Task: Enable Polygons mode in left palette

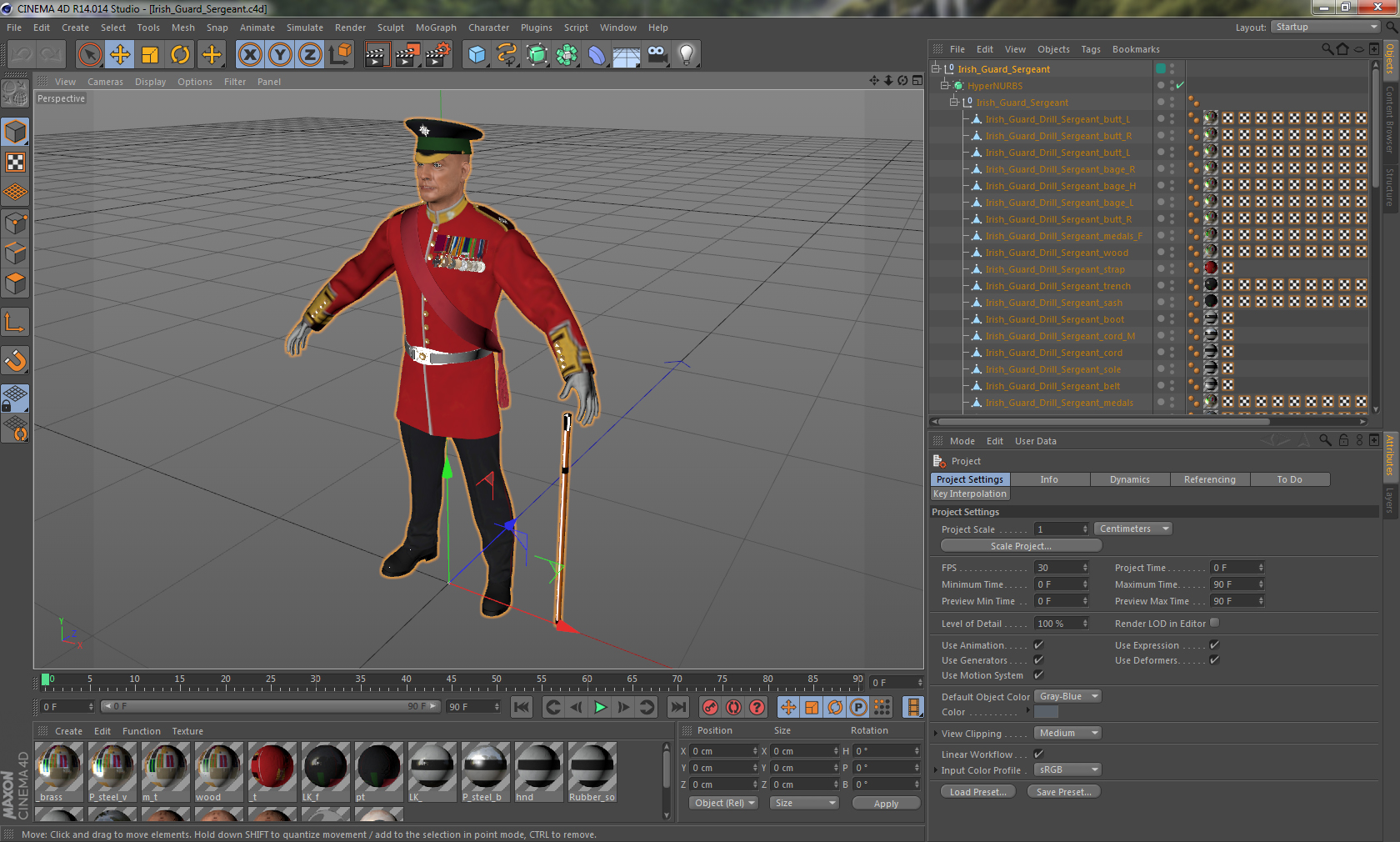Action: [x=16, y=283]
